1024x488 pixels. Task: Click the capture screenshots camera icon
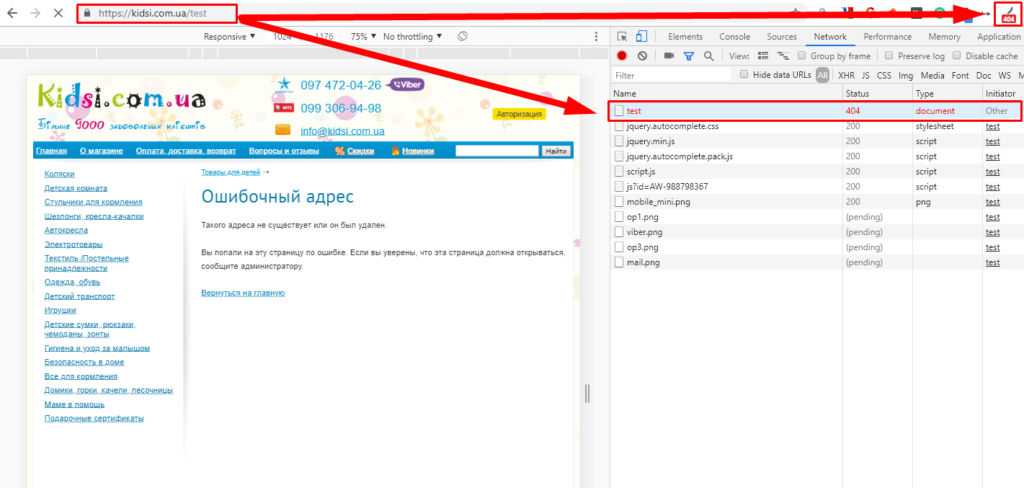tap(669, 56)
